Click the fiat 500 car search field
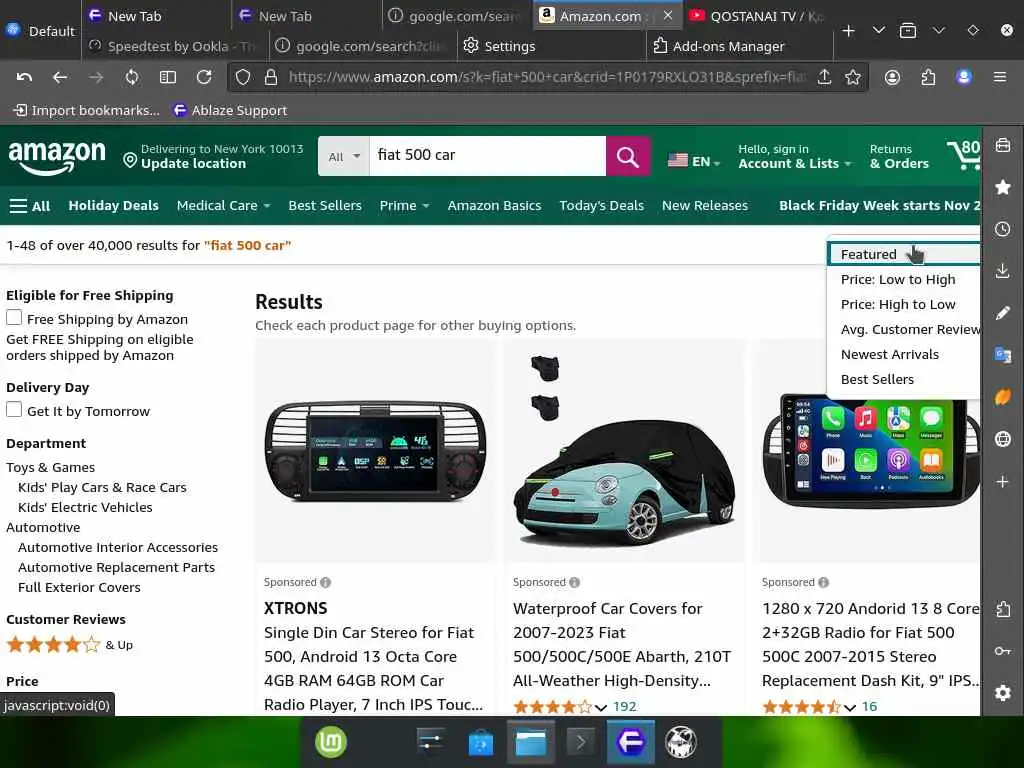The height and width of the screenshot is (768, 1024). 488,156
